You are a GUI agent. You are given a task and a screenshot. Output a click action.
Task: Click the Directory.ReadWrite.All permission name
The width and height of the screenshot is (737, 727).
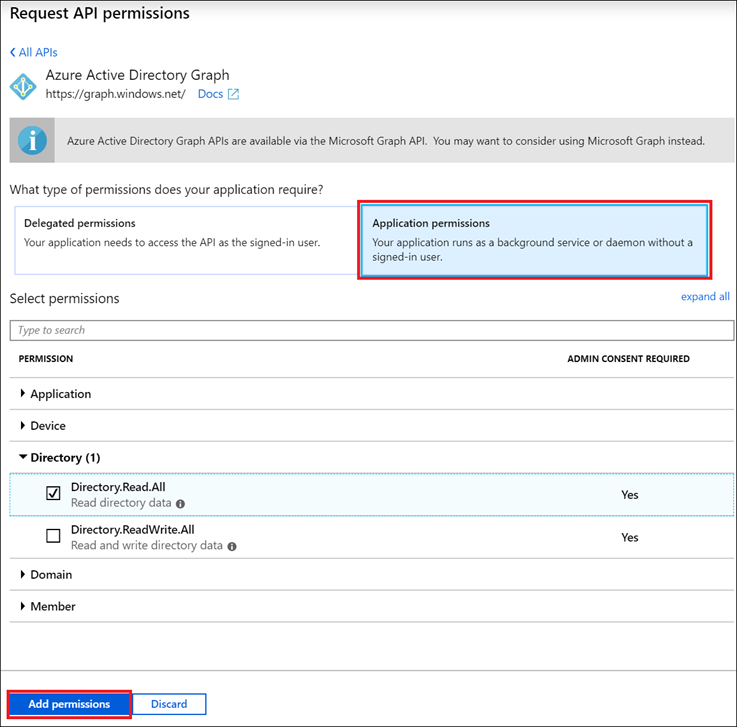tap(133, 530)
